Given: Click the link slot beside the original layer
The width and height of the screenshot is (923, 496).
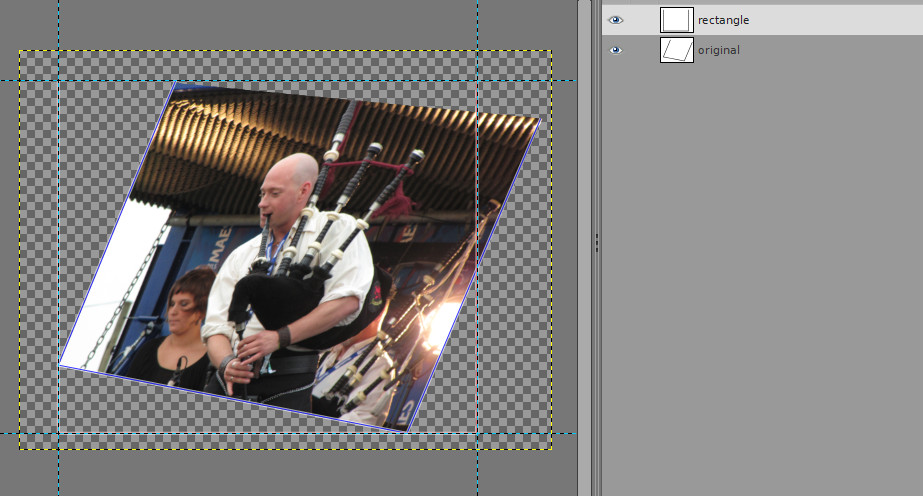Looking at the screenshot, I should point(642,50).
